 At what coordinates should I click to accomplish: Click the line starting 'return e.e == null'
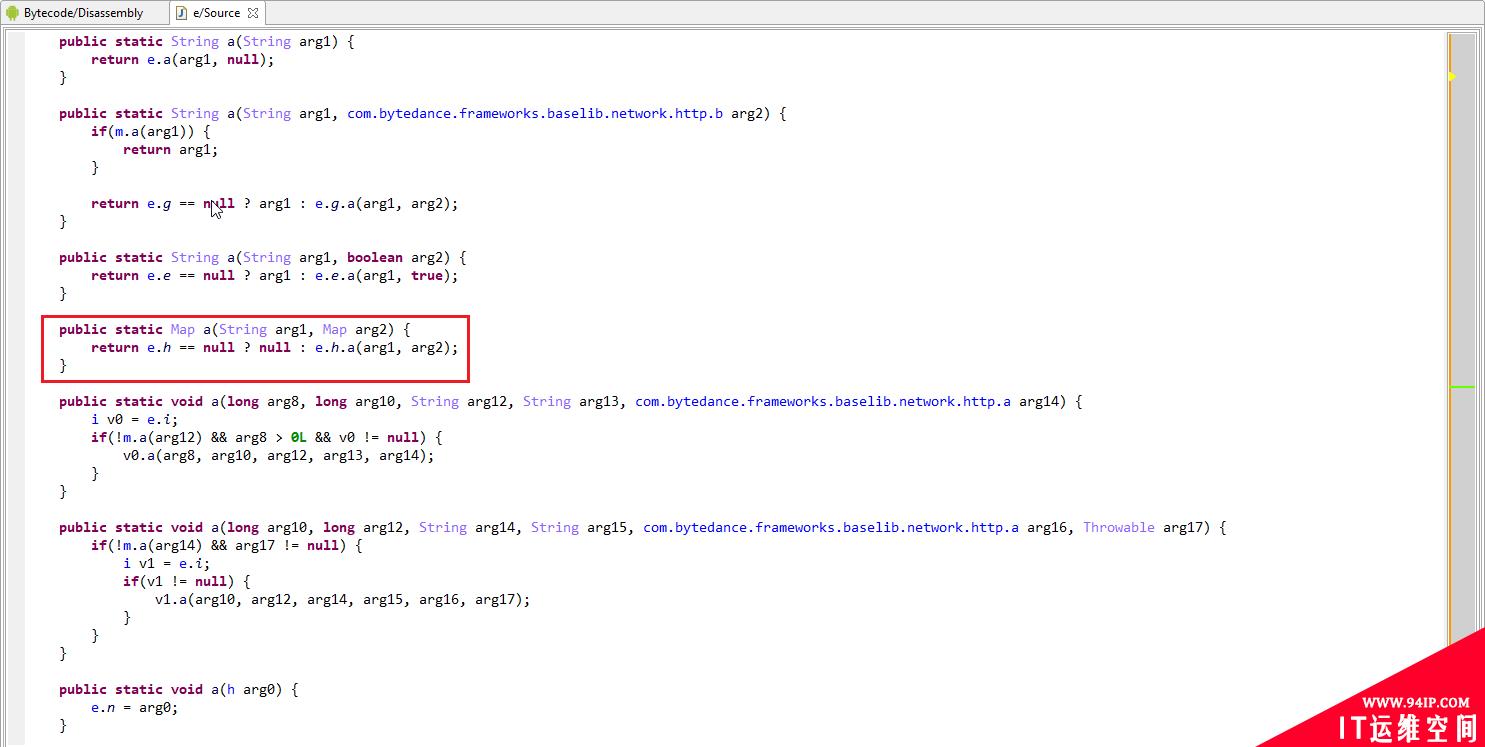pos(274,275)
